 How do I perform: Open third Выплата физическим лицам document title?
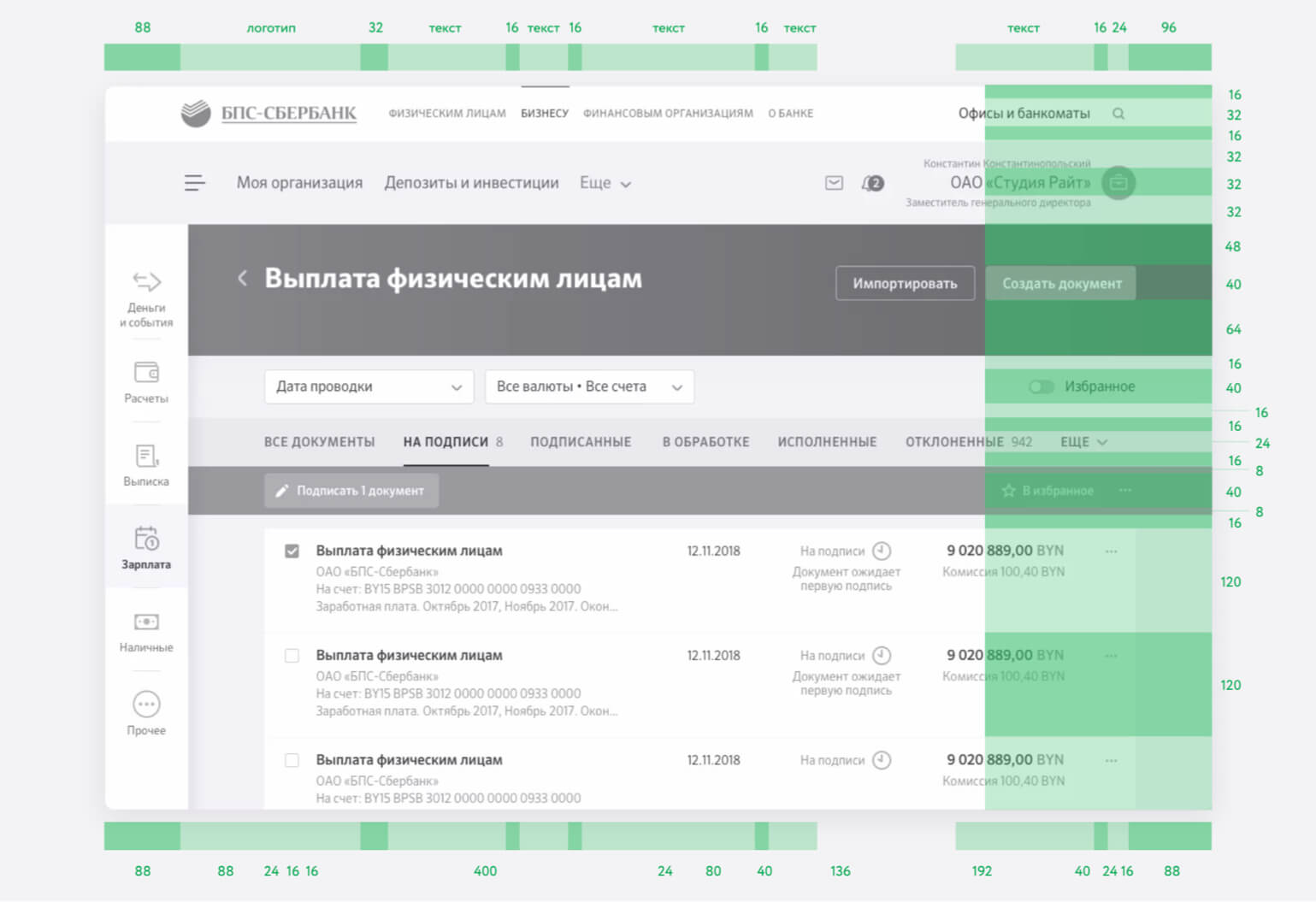pos(410,760)
